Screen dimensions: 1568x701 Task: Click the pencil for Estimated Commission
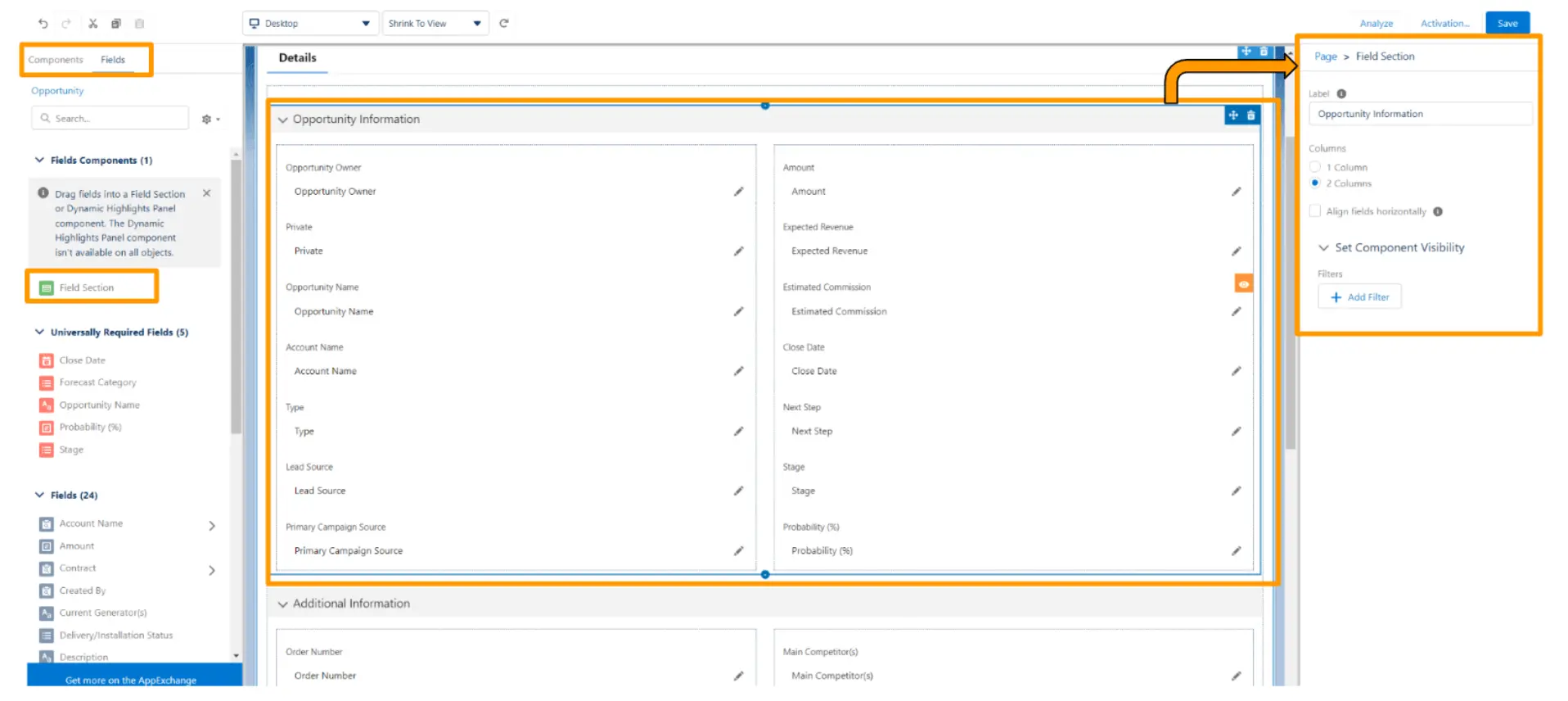(1236, 311)
